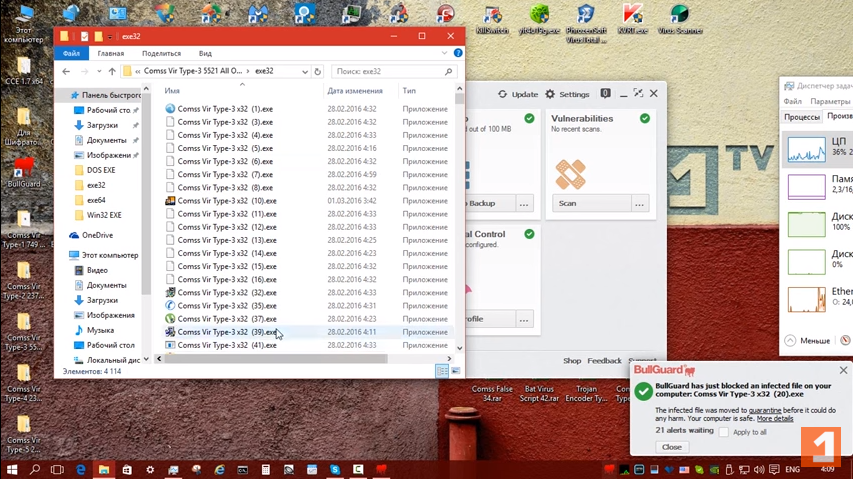Click Feedback link in BullGuard
The height and width of the screenshot is (480, 853).
(x=604, y=361)
